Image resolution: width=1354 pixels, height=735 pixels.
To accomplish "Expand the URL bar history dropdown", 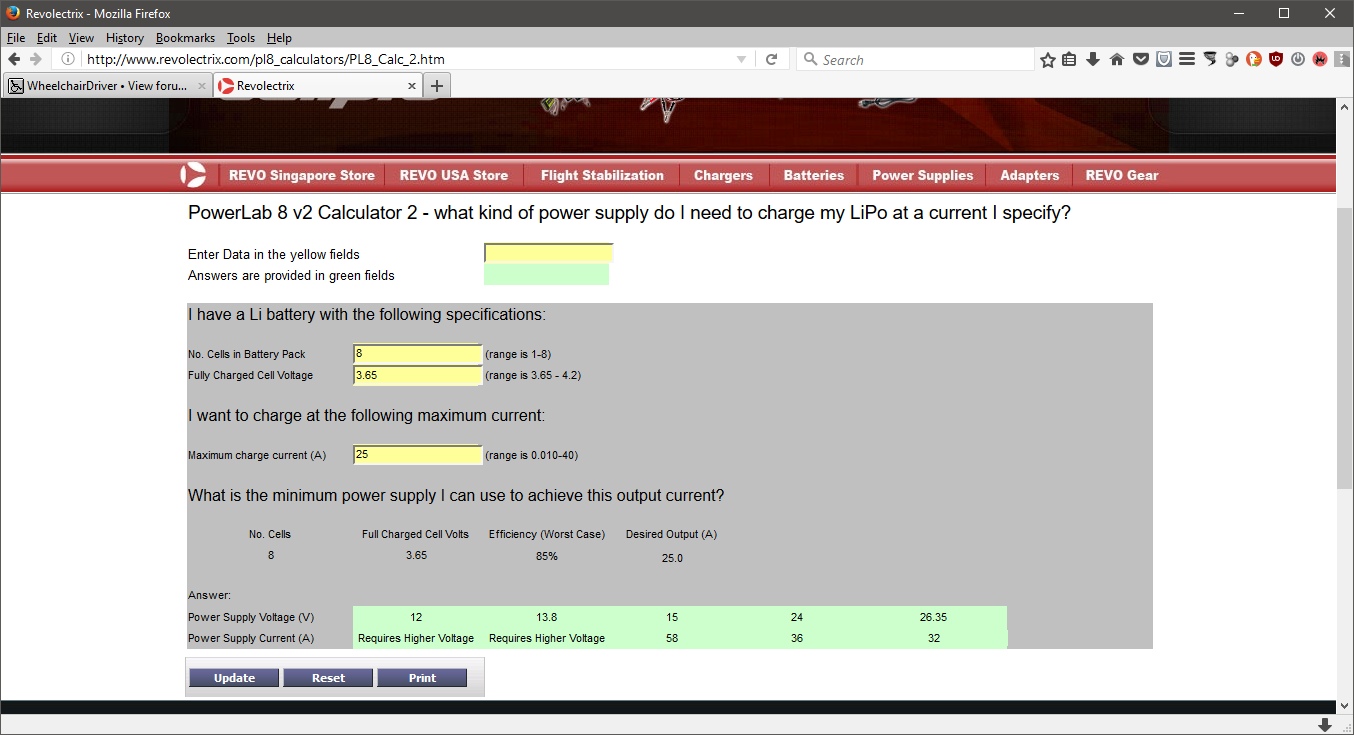I will 741,60.
